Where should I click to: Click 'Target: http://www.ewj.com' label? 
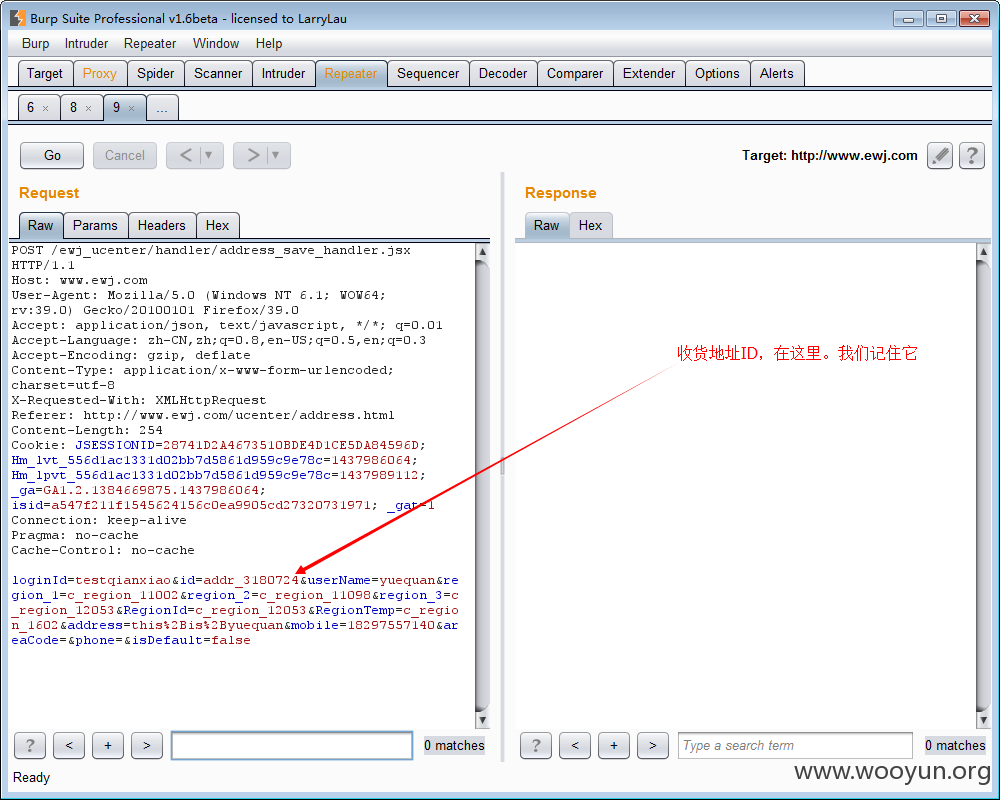coord(829,156)
